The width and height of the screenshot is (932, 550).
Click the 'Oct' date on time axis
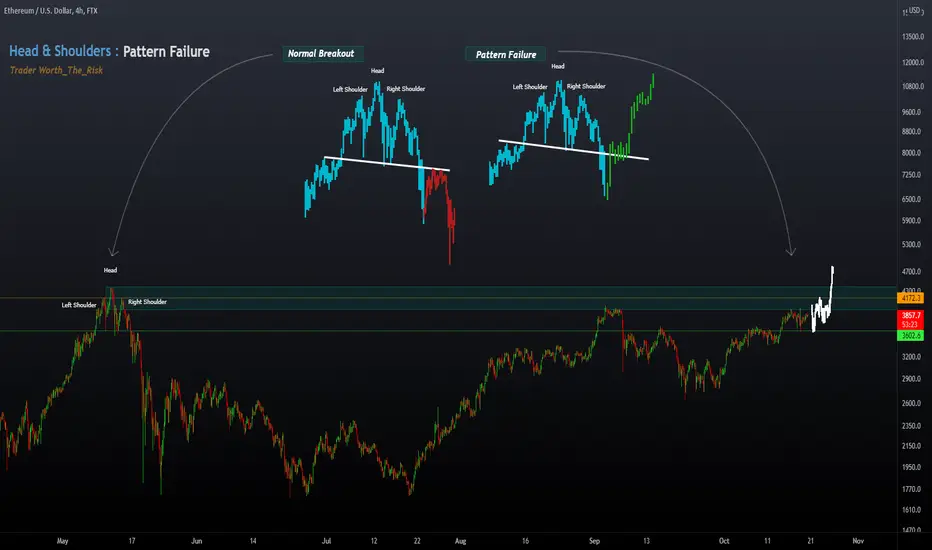(724, 541)
